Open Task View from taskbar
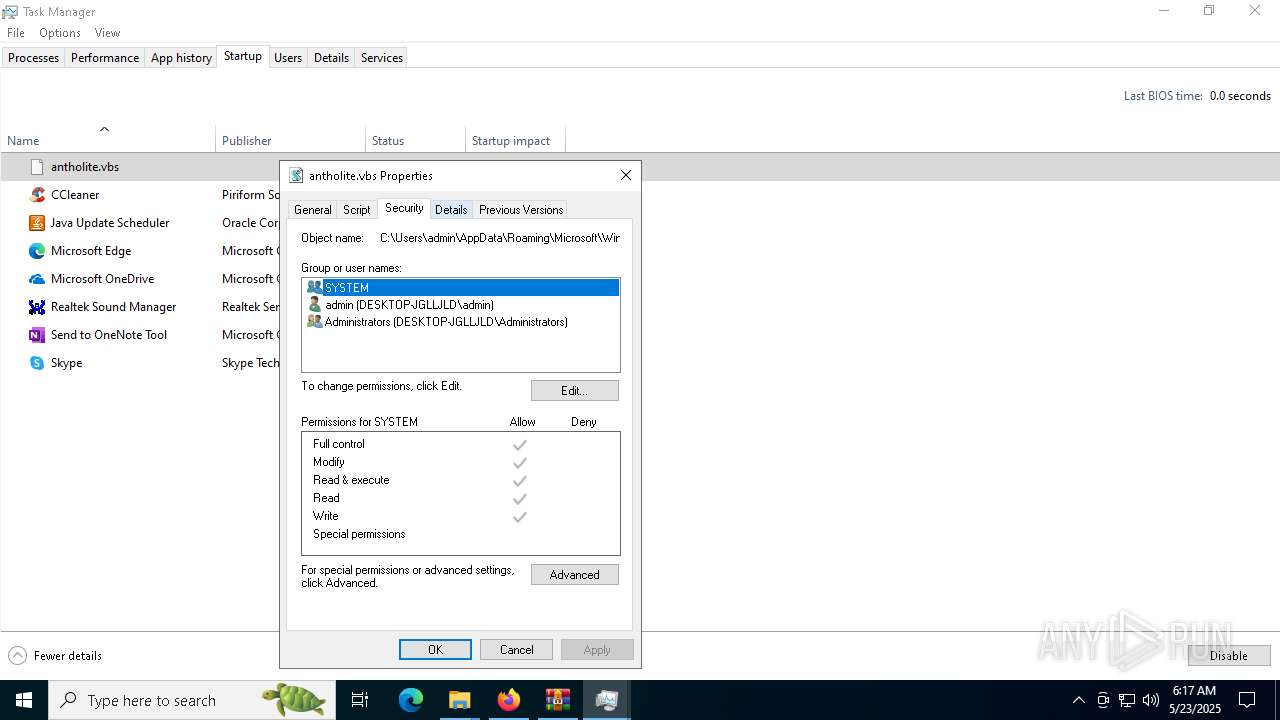 tap(360, 700)
